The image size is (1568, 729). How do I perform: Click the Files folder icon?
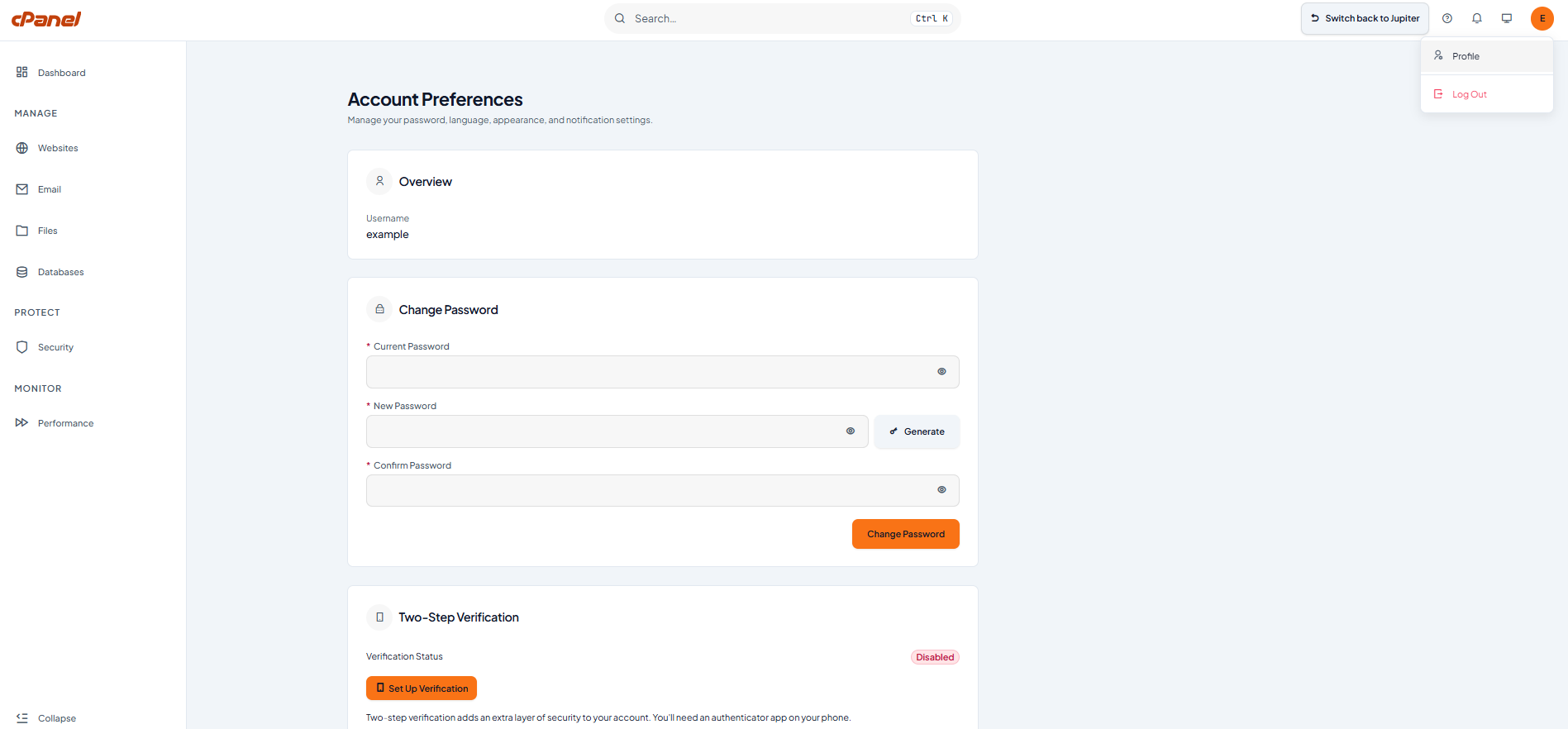tap(22, 231)
